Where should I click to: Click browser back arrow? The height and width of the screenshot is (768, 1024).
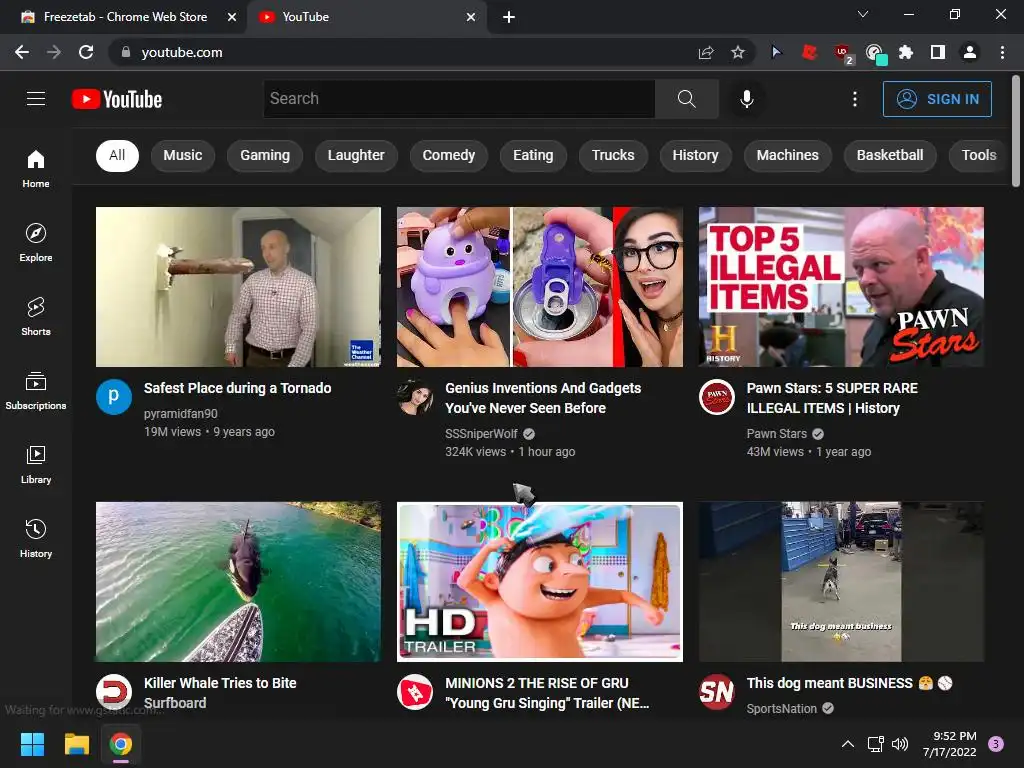point(22,52)
